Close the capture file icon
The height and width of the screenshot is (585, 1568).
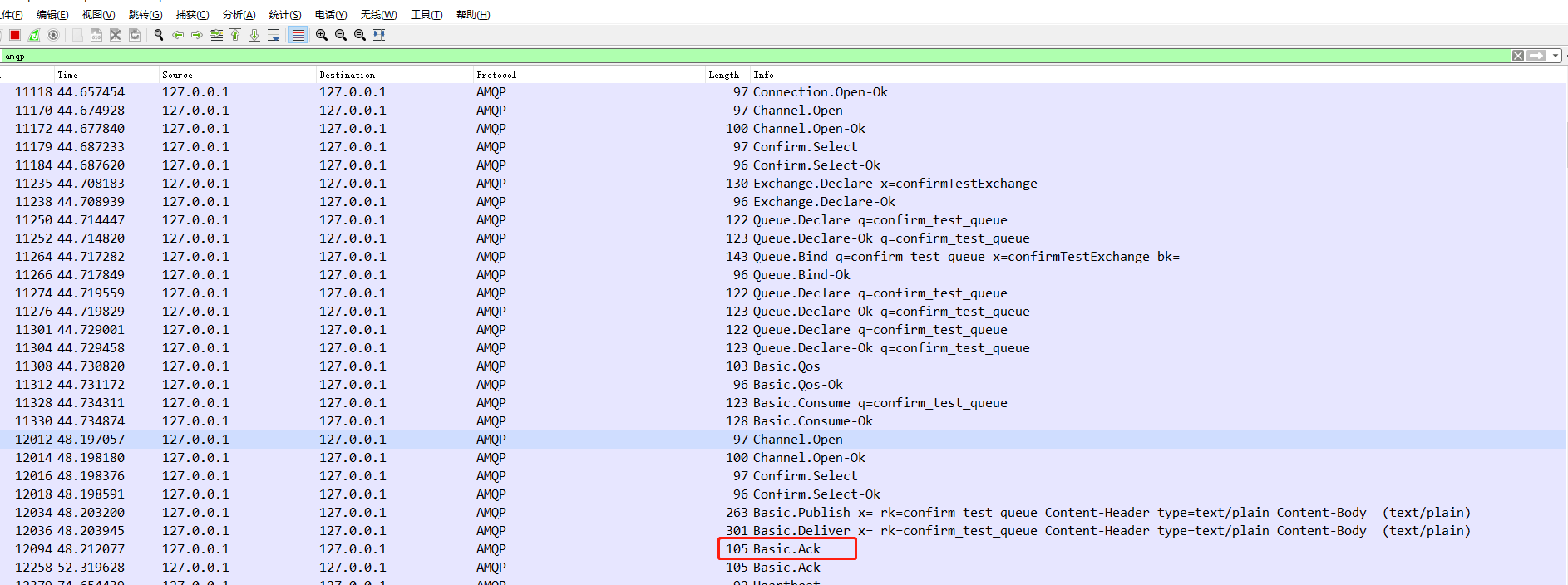click(116, 35)
